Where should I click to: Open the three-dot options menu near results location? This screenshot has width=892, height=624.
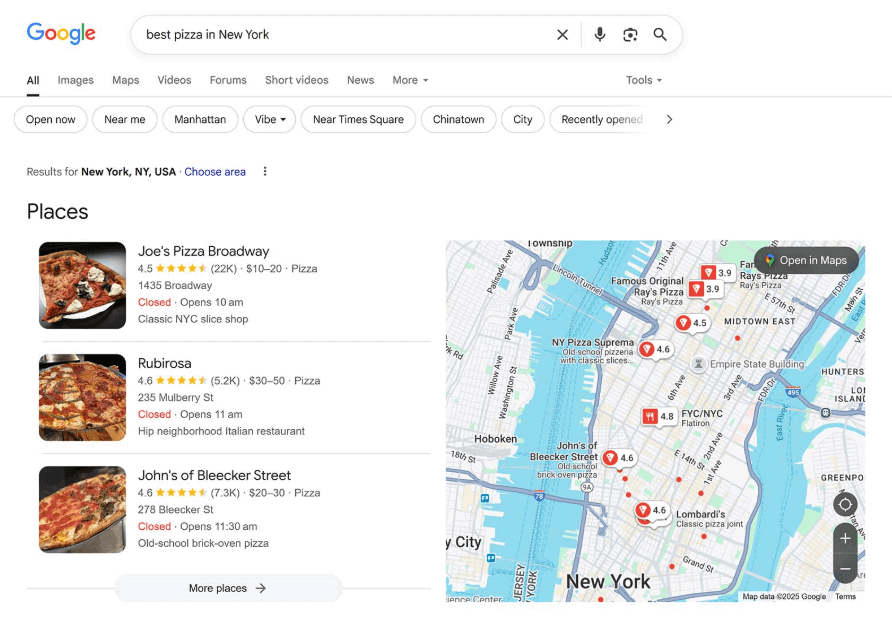pyautogui.click(x=264, y=171)
